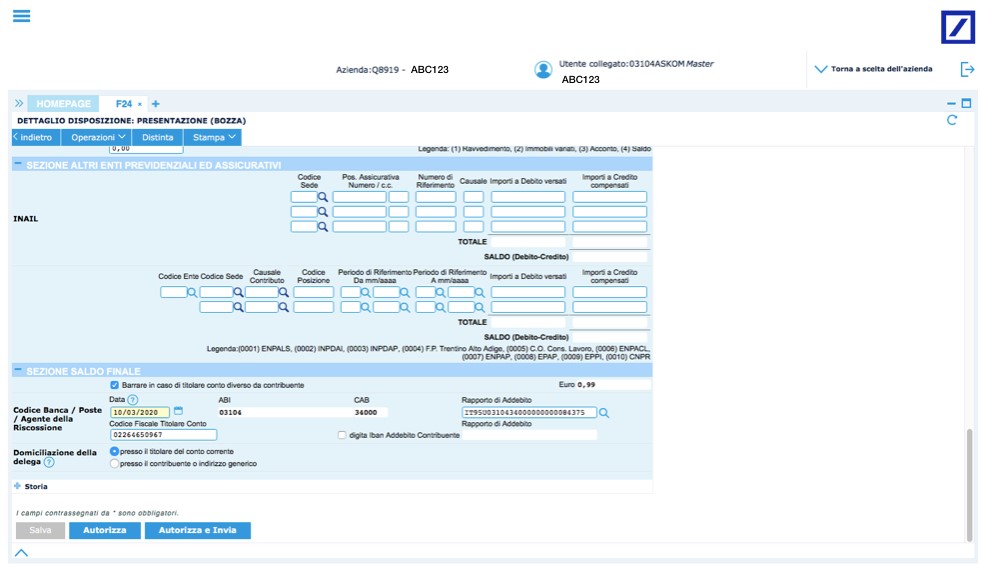Toggle 'Barrare in caso di titolare conto diverso' checkbox
Image resolution: width=982 pixels, height=581 pixels.
pos(114,385)
